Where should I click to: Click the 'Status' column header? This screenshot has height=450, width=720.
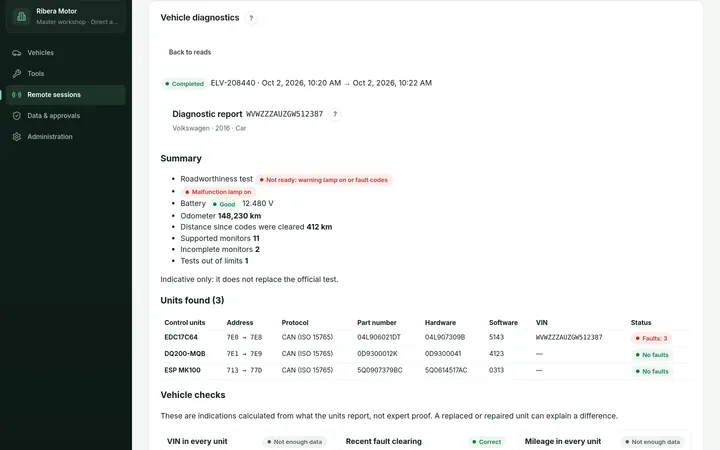click(x=641, y=323)
